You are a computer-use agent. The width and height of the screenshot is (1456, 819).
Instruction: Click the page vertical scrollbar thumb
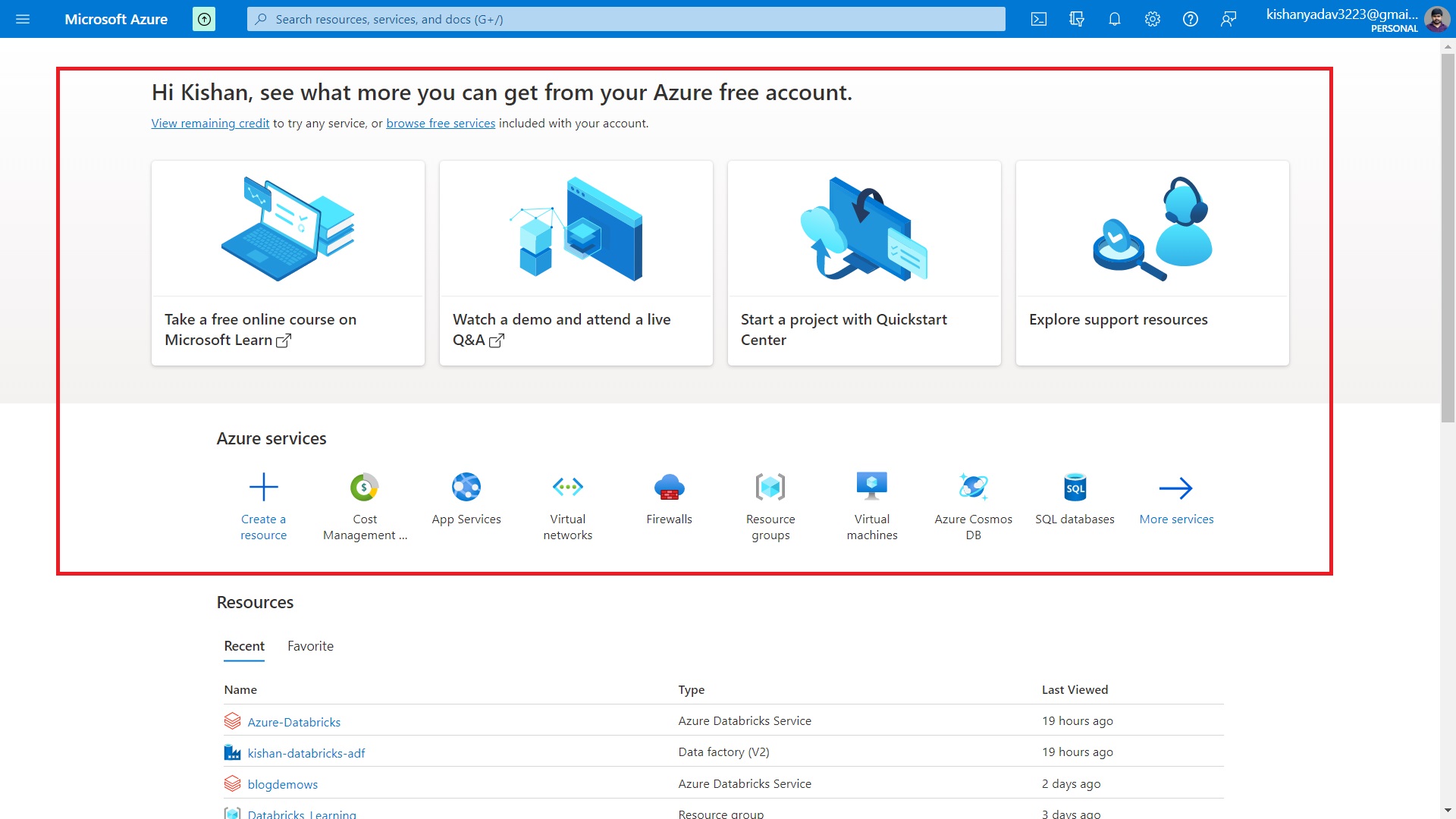[x=1448, y=238]
